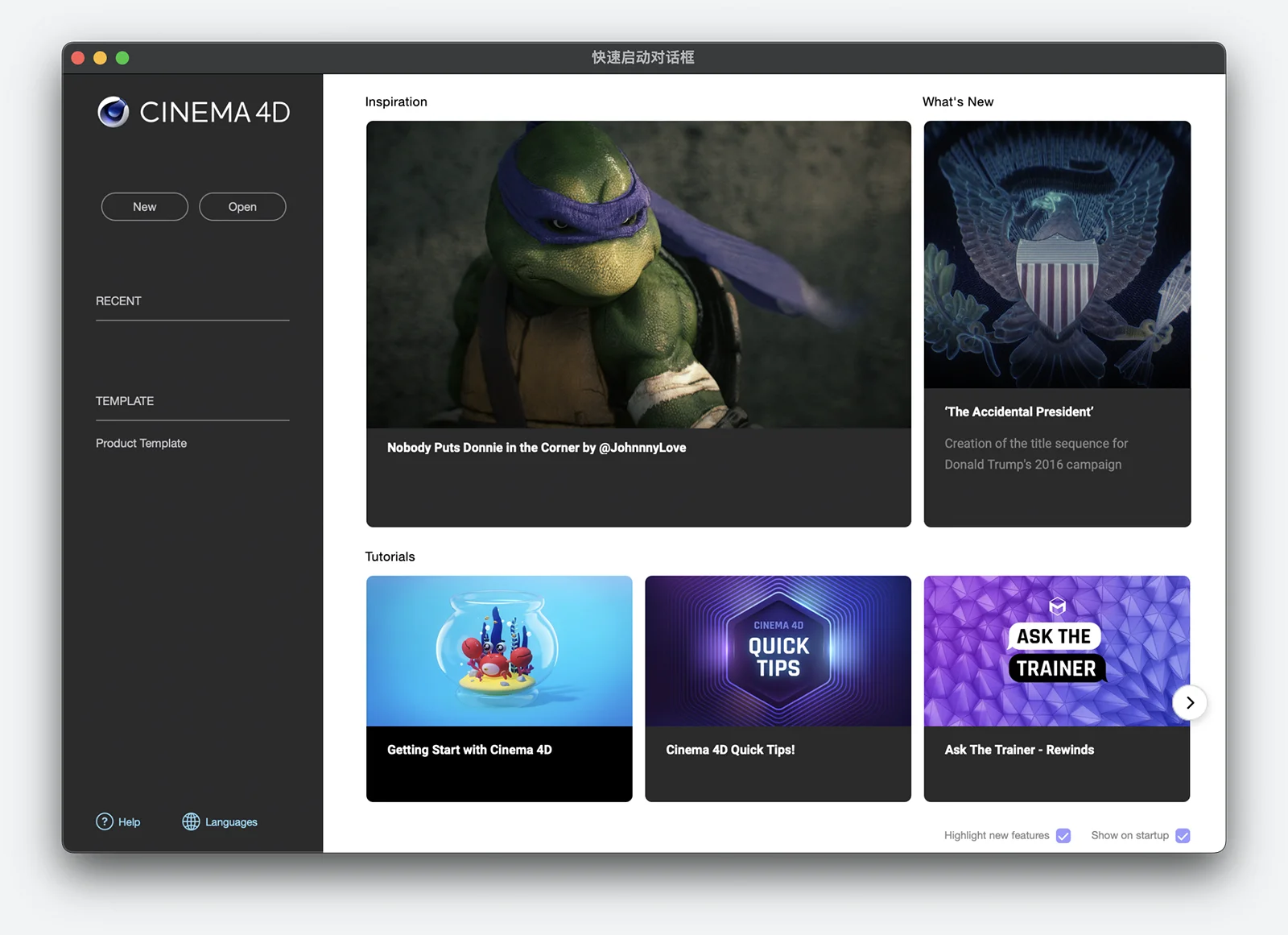Disable Show on startup checkbox

[1183, 835]
